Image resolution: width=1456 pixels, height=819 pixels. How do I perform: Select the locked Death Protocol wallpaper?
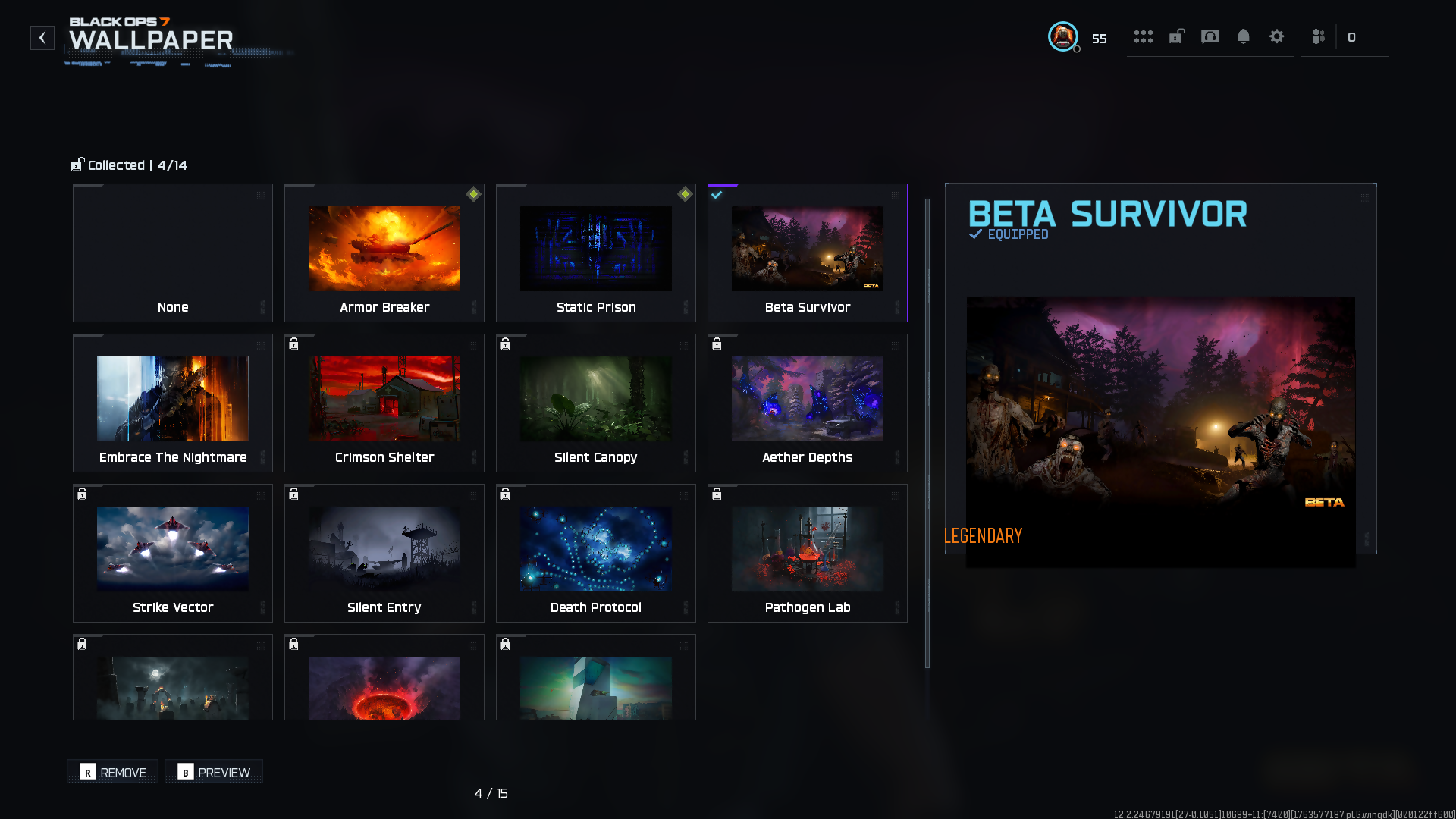pos(595,553)
